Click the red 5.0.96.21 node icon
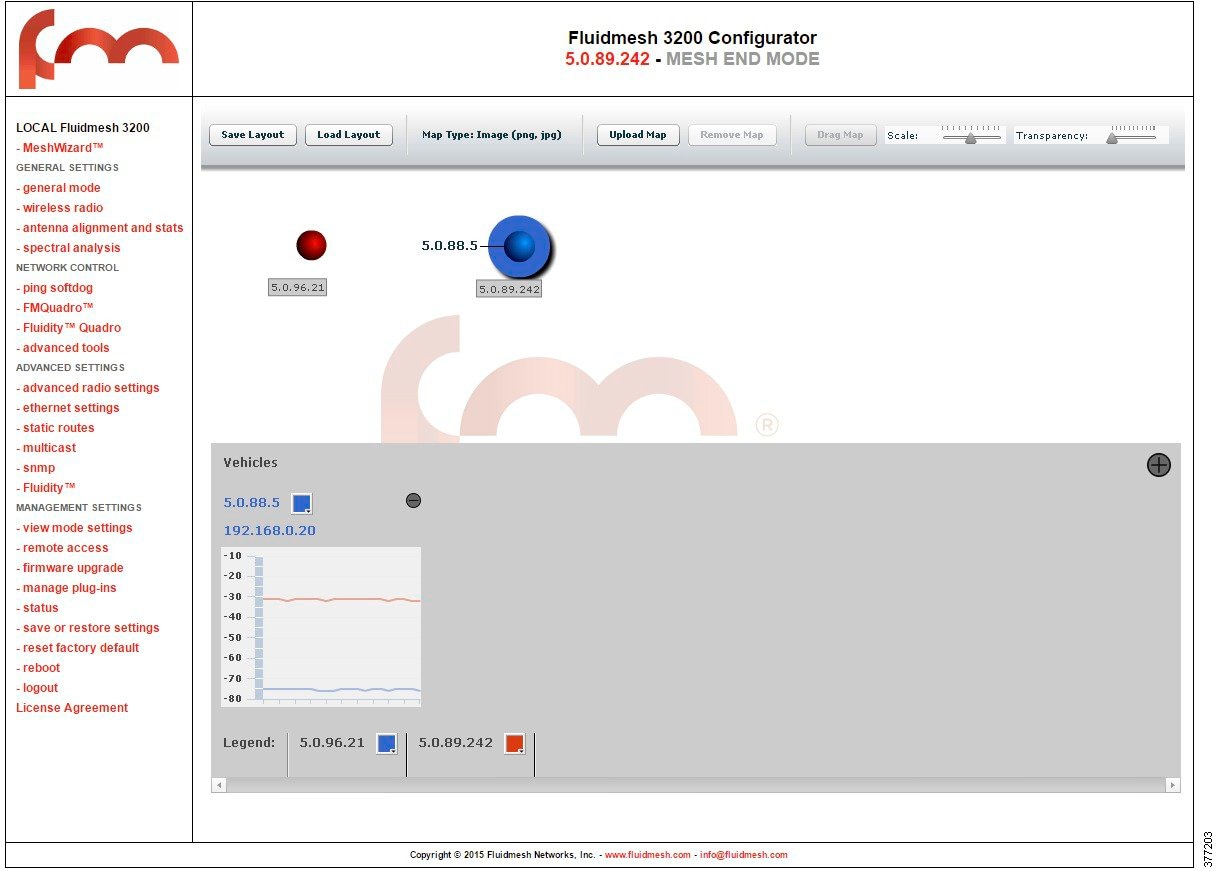This screenshot has height=871, width=1219. pos(311,245)
